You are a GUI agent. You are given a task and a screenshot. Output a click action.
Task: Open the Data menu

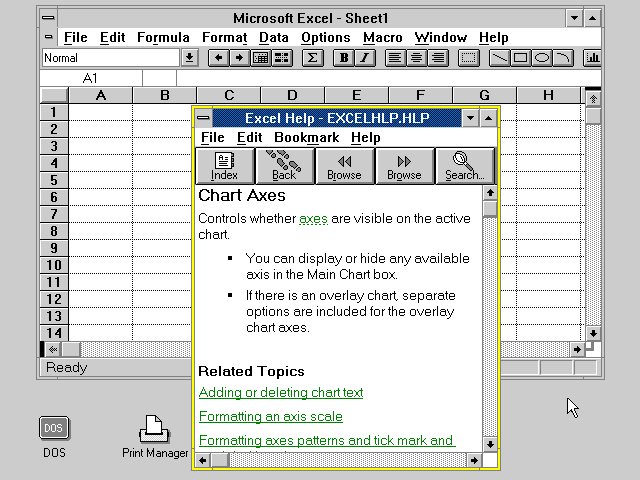[x=274, y=38]
